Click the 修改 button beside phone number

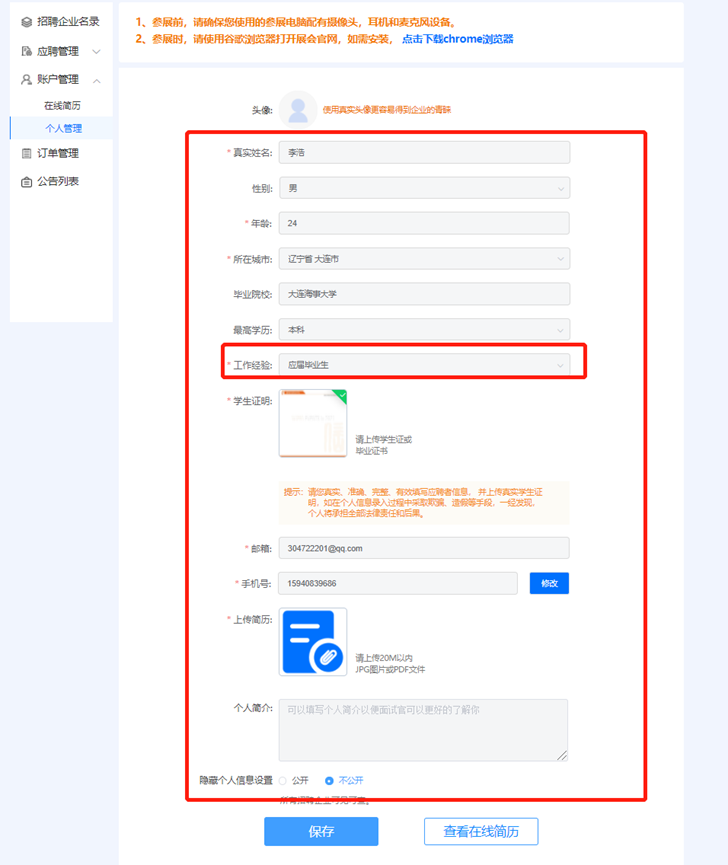pyautogui.click(x=549, y=583)
